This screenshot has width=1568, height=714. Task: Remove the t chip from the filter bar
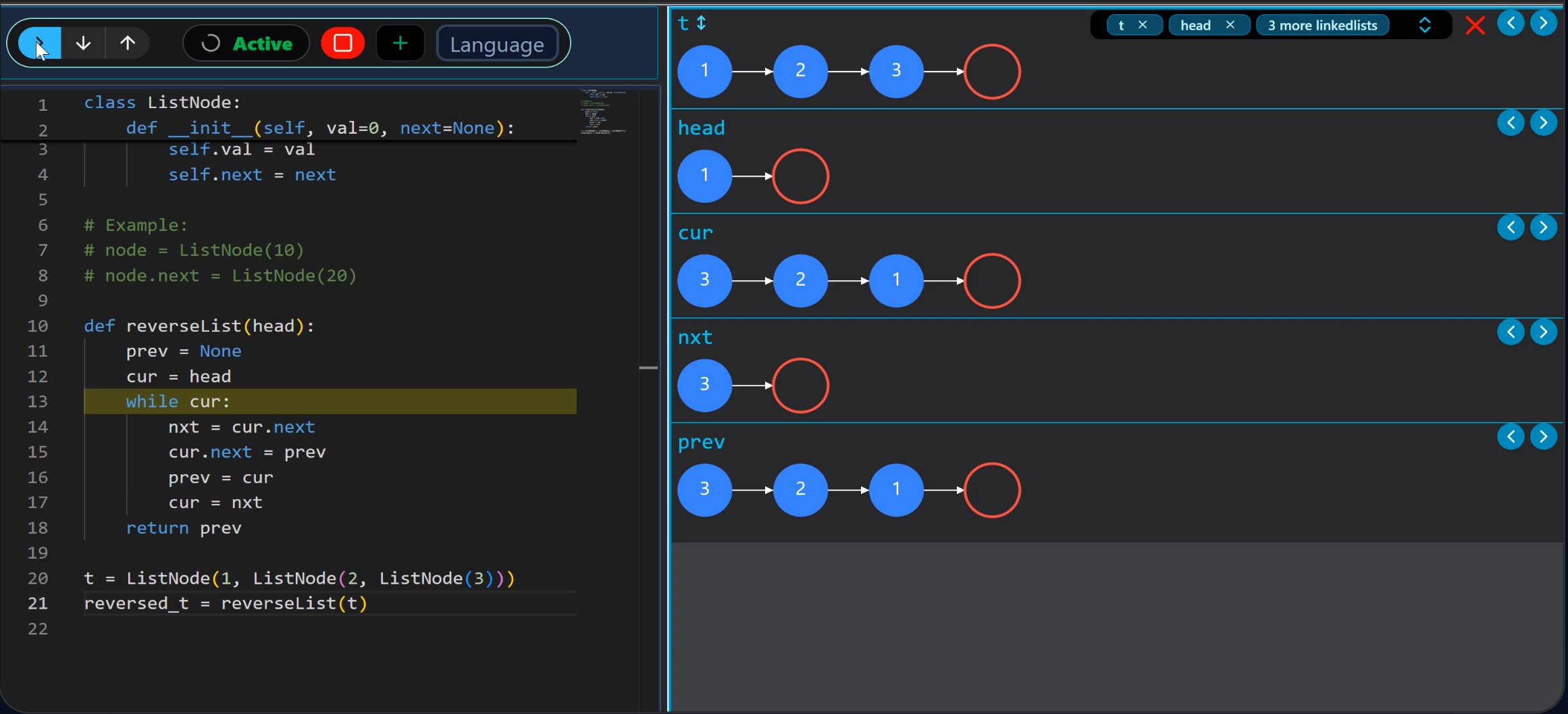1143,24
